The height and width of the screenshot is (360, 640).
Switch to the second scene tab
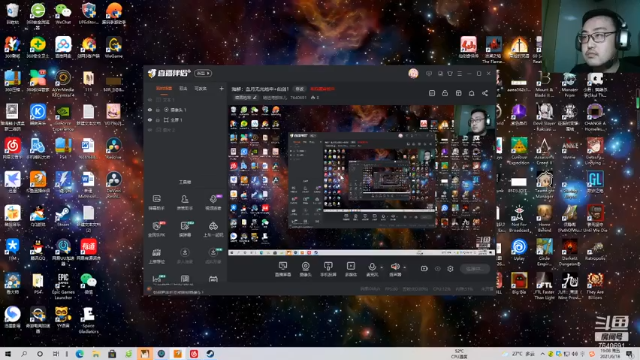183,88
